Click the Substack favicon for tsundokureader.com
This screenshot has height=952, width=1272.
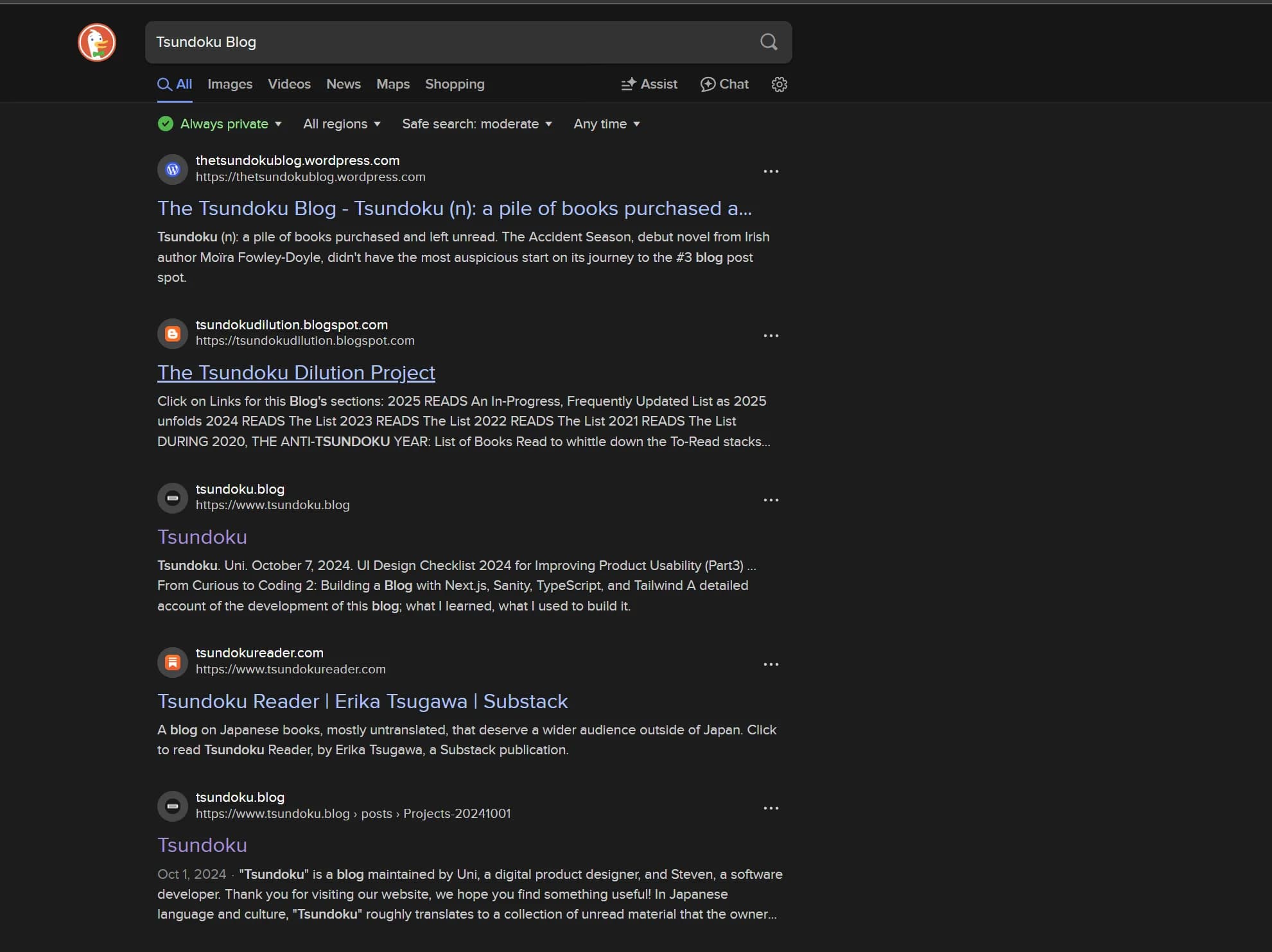[173, 662]
